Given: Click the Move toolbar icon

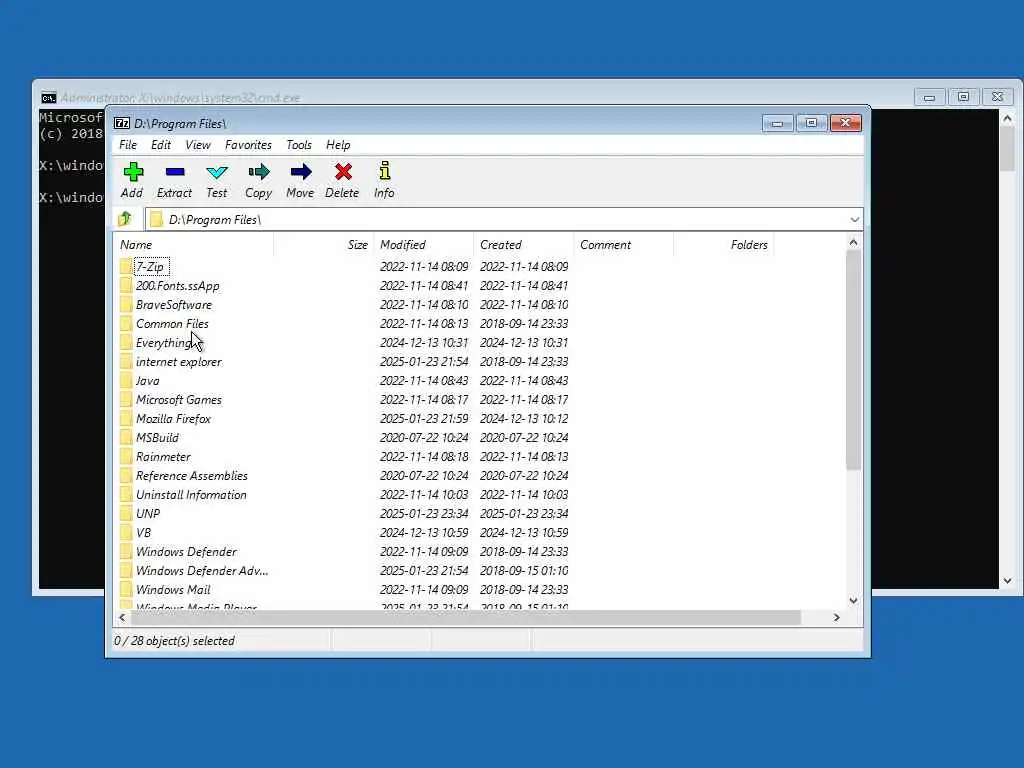Looking at the screenshot, I should [300, 172].
